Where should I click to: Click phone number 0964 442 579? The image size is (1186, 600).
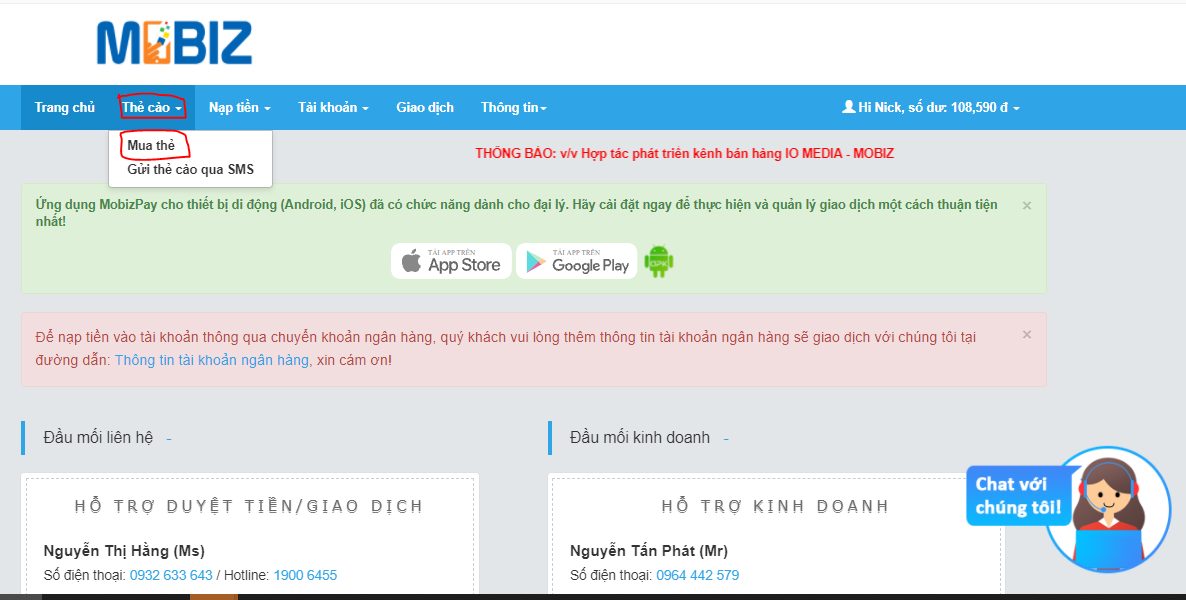coord(697,575)
